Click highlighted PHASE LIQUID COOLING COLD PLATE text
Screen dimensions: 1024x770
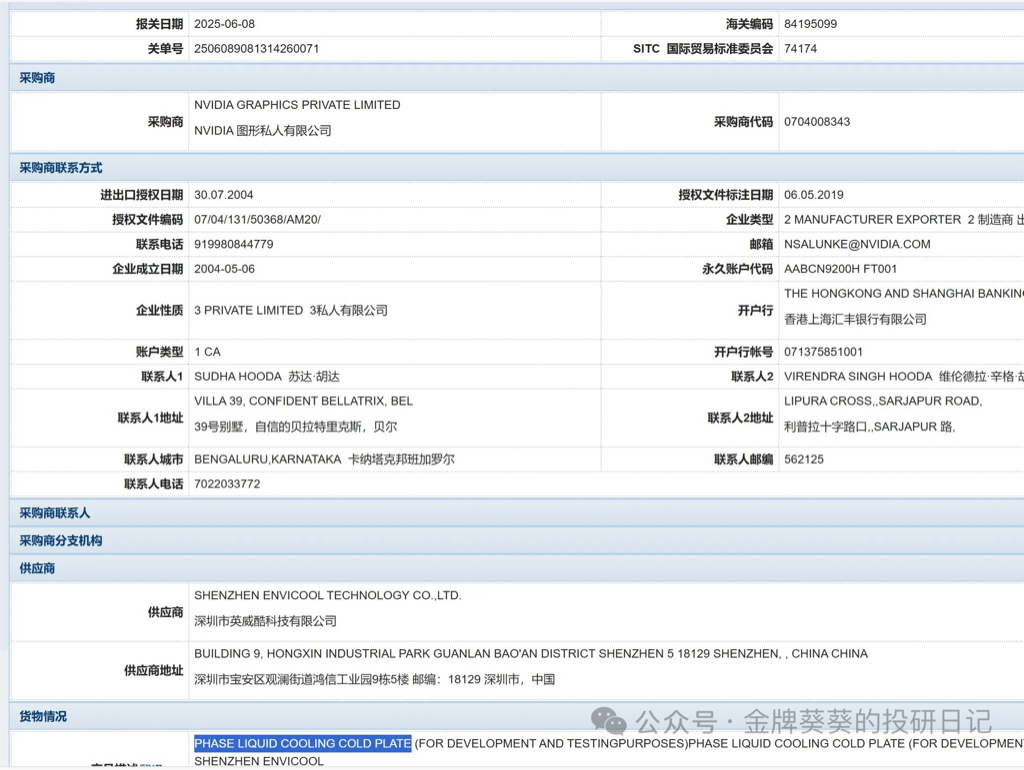(x=302, y=743)
